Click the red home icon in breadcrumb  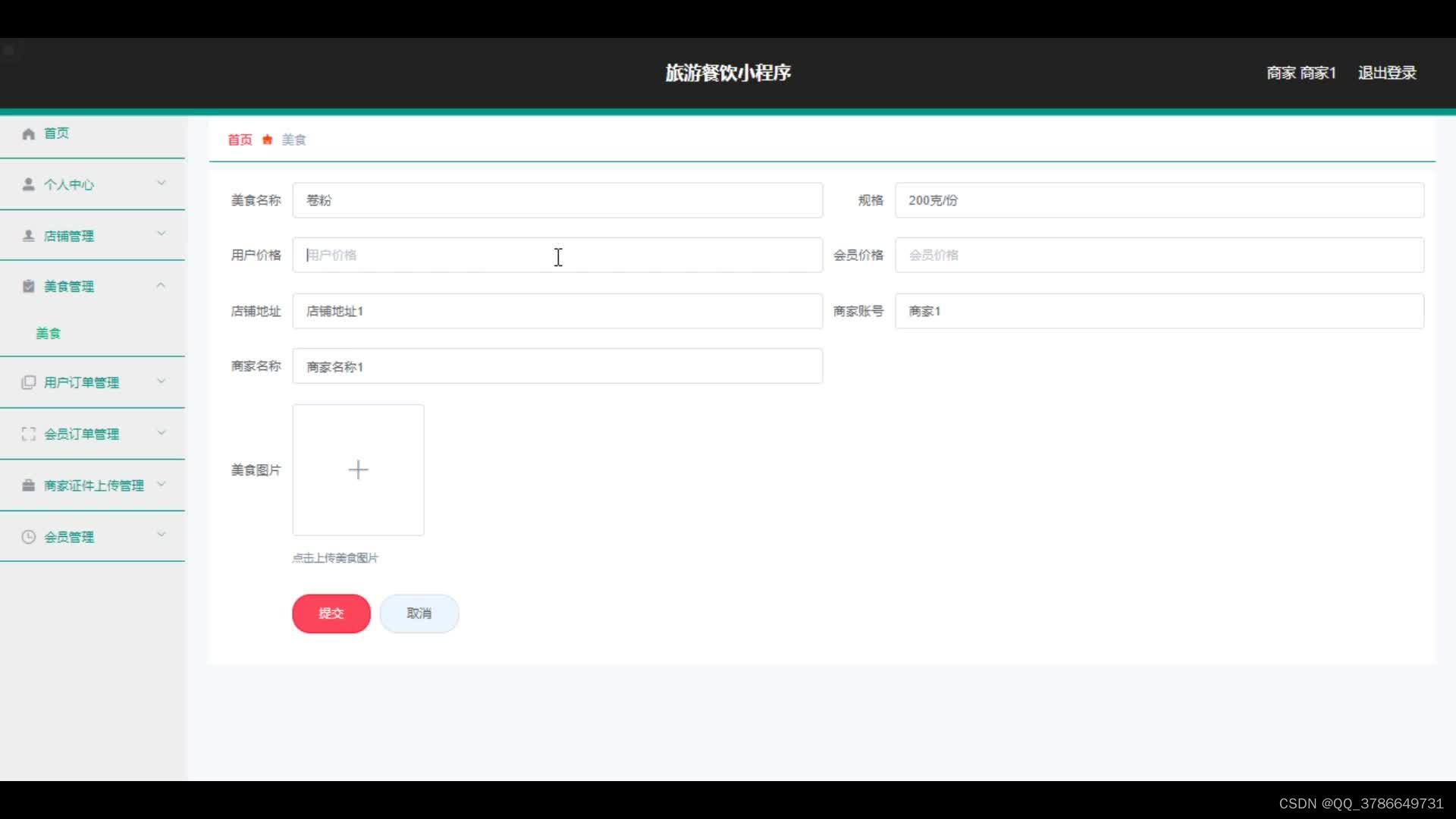click(267, 140)
